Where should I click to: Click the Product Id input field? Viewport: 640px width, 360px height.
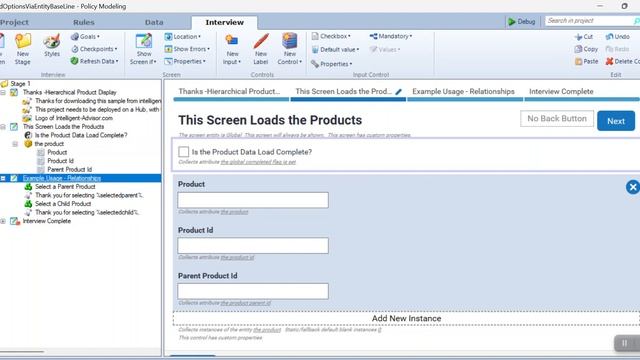[253, 246]
